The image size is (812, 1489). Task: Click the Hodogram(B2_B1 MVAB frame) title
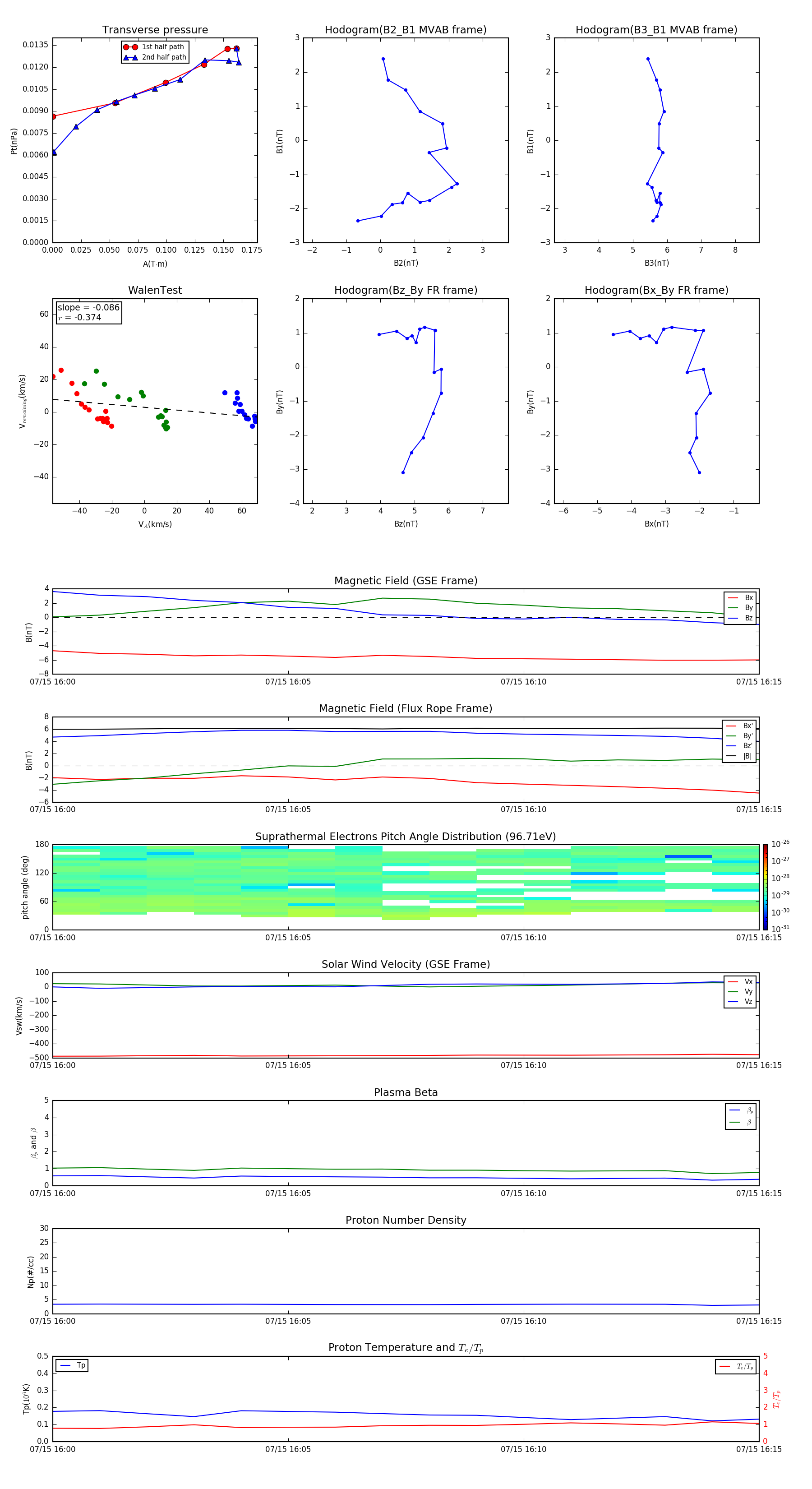[406, 30]
